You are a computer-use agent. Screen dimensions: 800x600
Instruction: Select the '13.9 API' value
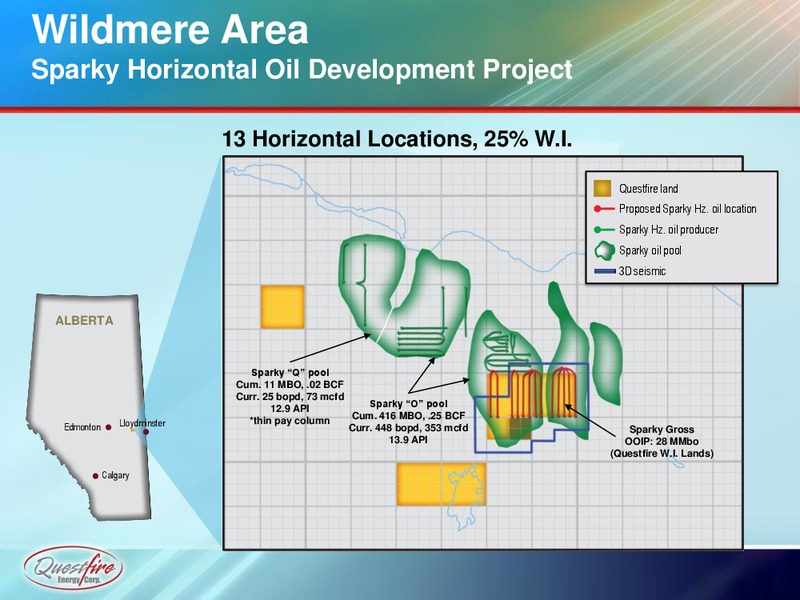408,440
